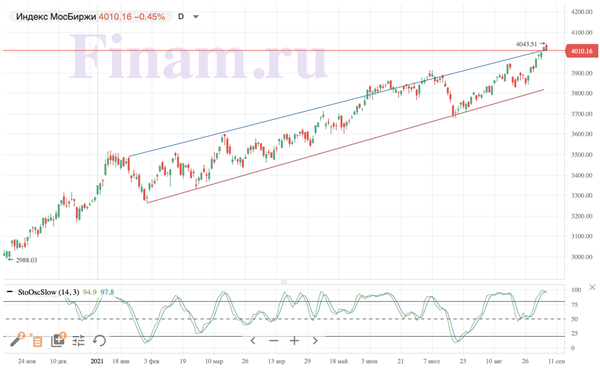
Task: Shift chart right with the right chevron
Action: point(315,340)
